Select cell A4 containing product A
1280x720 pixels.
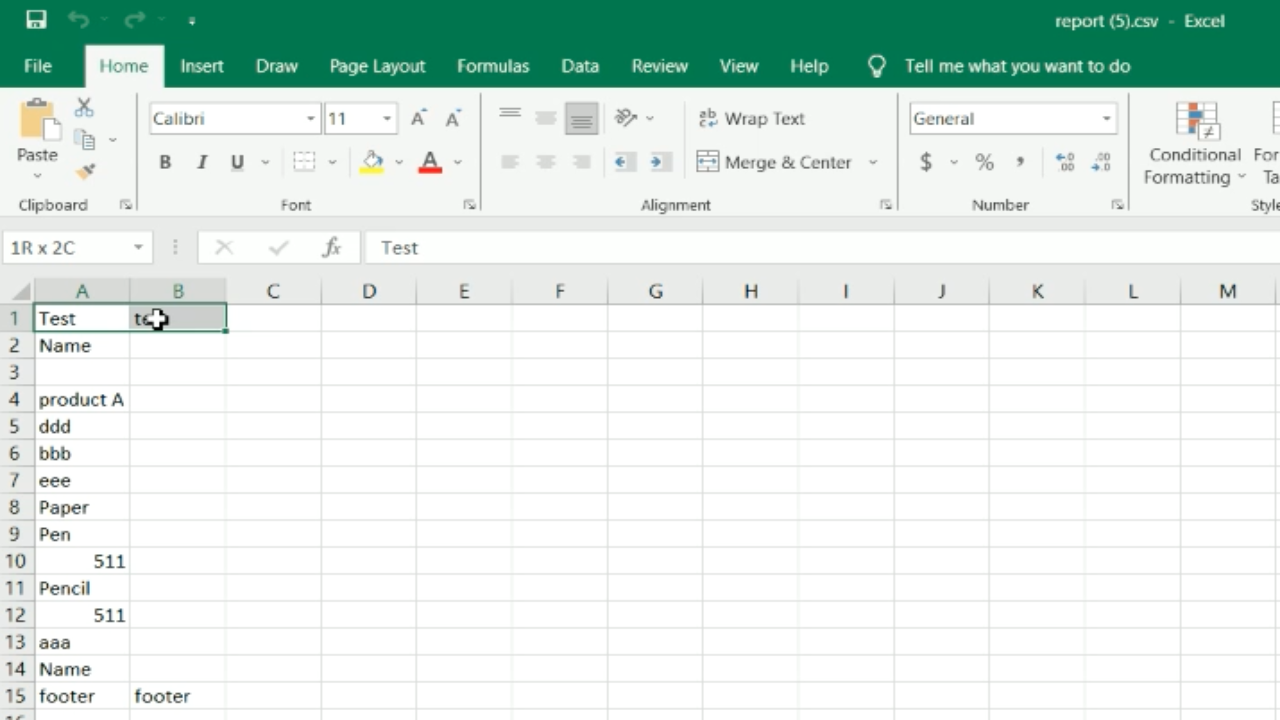pos(81,400)
